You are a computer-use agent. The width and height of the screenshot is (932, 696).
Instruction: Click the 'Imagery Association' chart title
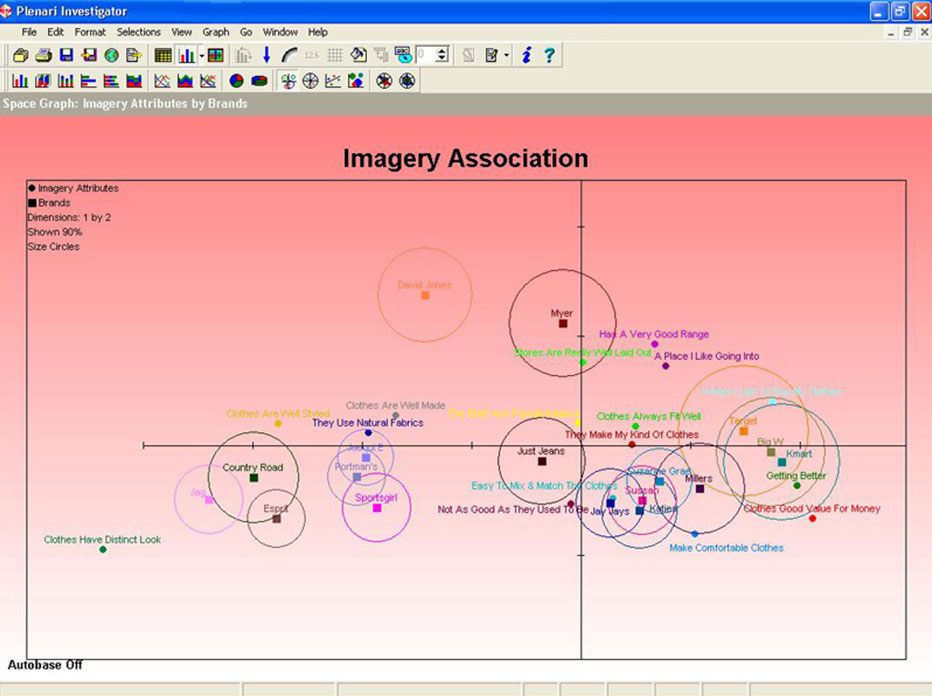tap(465, 158)
